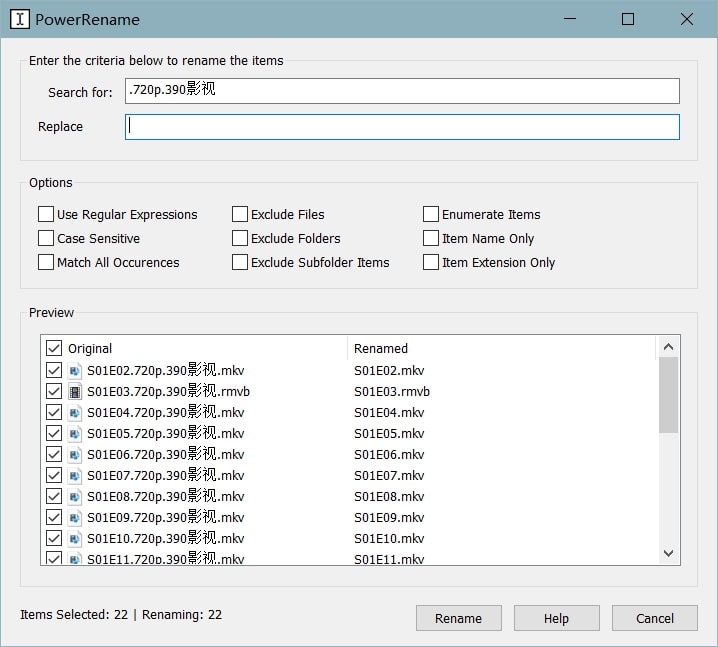This screenshot has width=718, height=647.
Task: Click the preview list scrollbar thumb
Action: [x=668, y=395]
